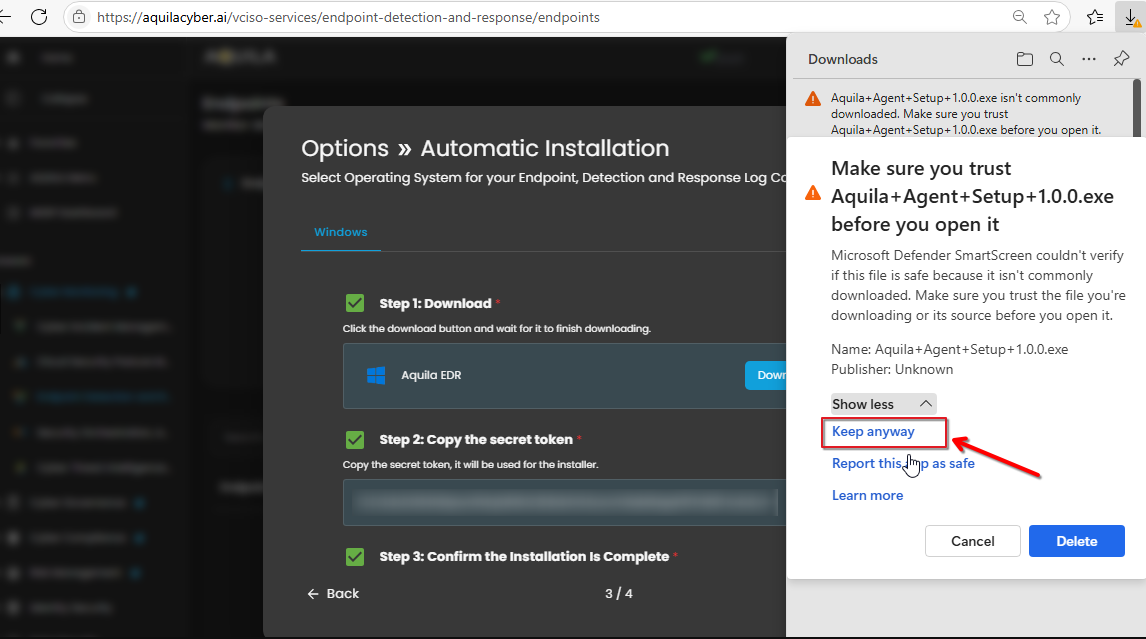The image size is (1146, 639).
Task: Open the Learn more link
Action: click(x=867, y=495)
